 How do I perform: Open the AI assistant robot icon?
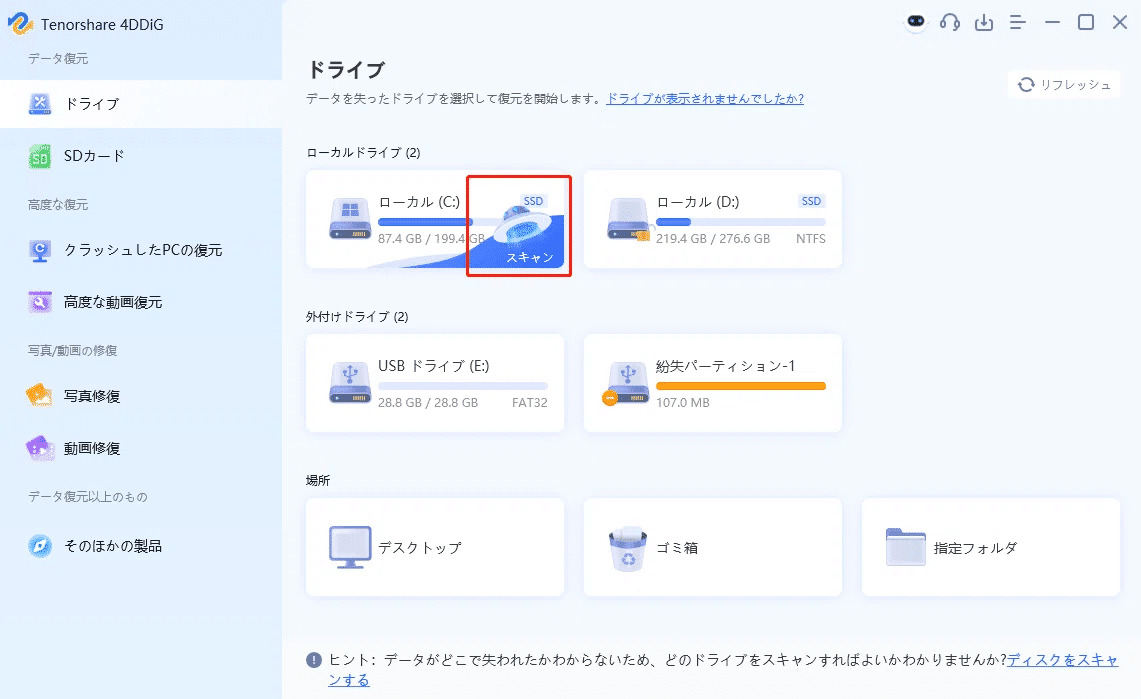click(x=916, y=21)
